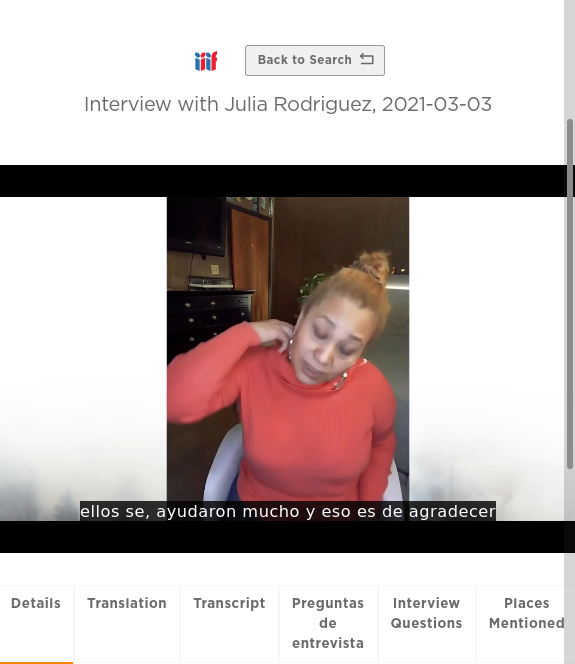Screen dimensions: 575x664
Task: Click the IIIF logo icon
Action: pos(206,61)
